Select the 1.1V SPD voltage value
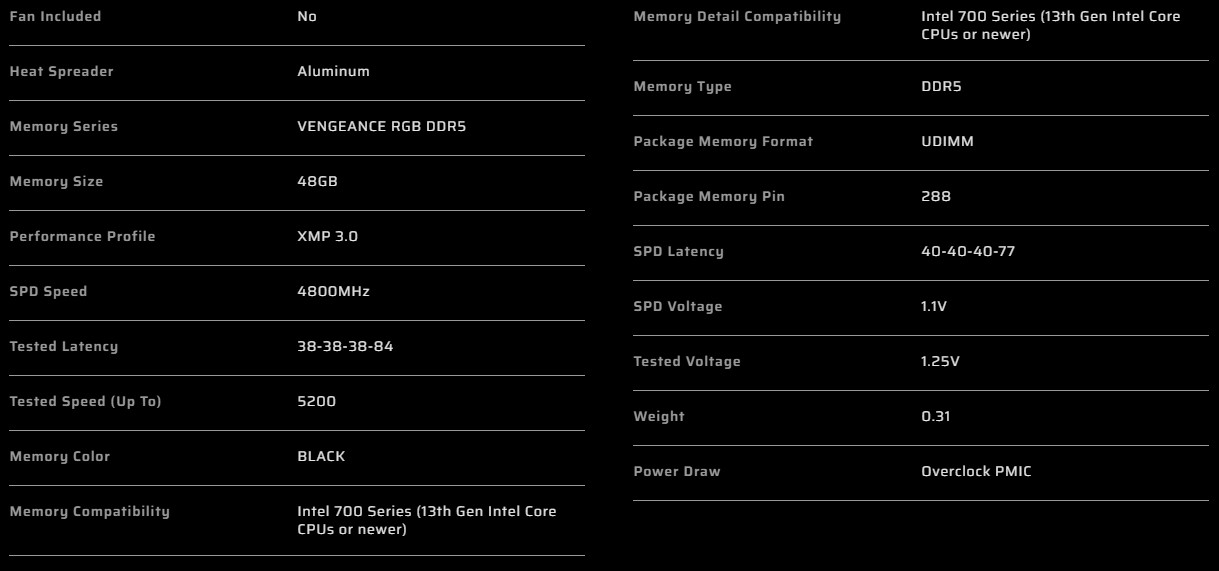The height and width of the screenshot is (571, 1219). click(934, 307)
